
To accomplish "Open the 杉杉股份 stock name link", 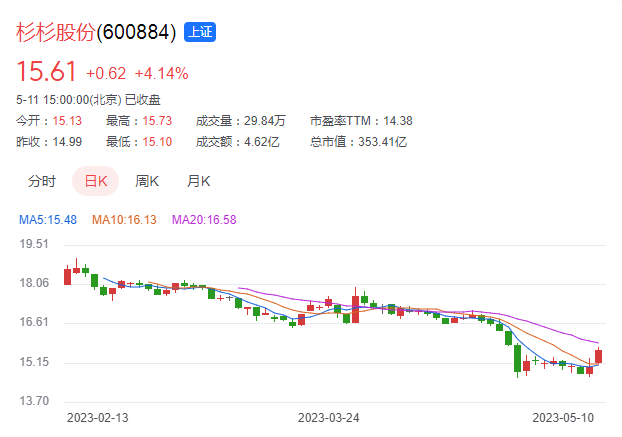I will click(56, 32).
